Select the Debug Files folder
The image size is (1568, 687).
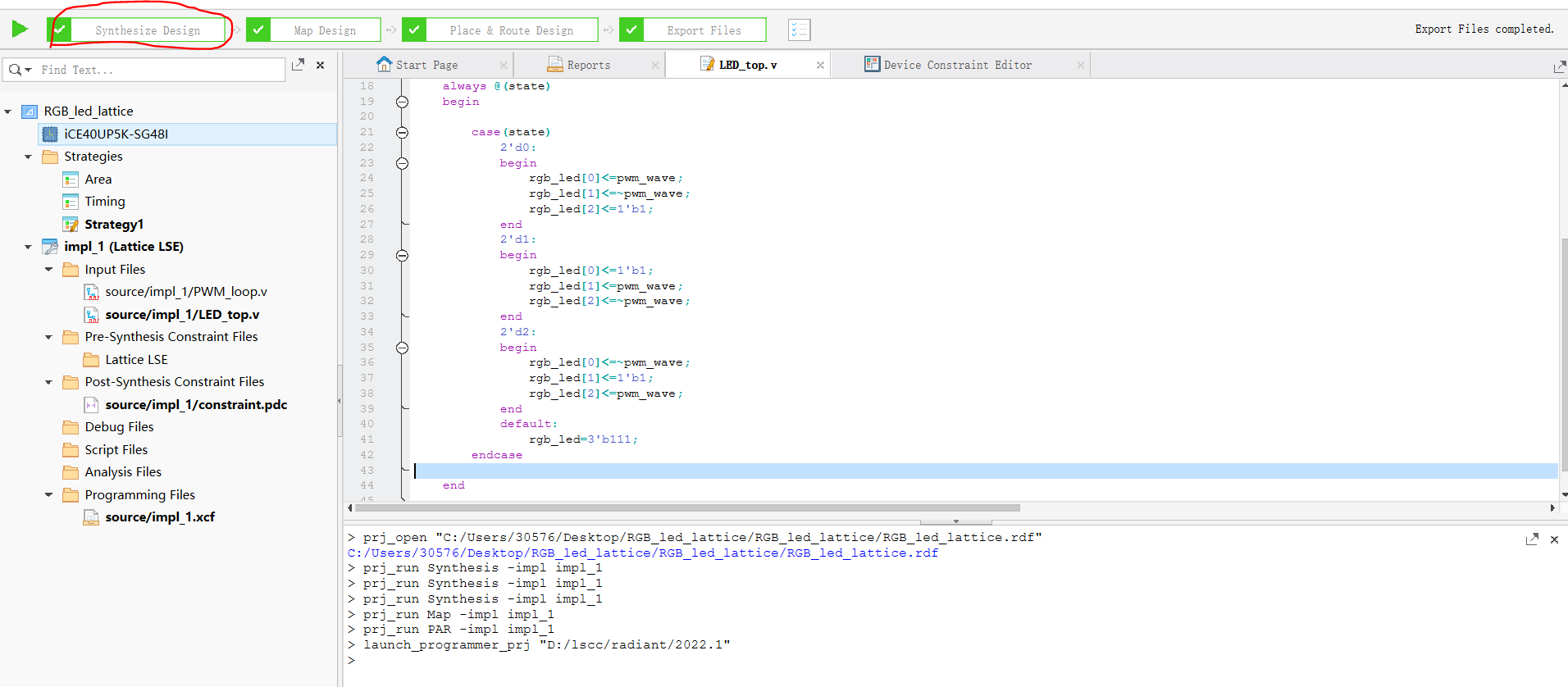119,427
